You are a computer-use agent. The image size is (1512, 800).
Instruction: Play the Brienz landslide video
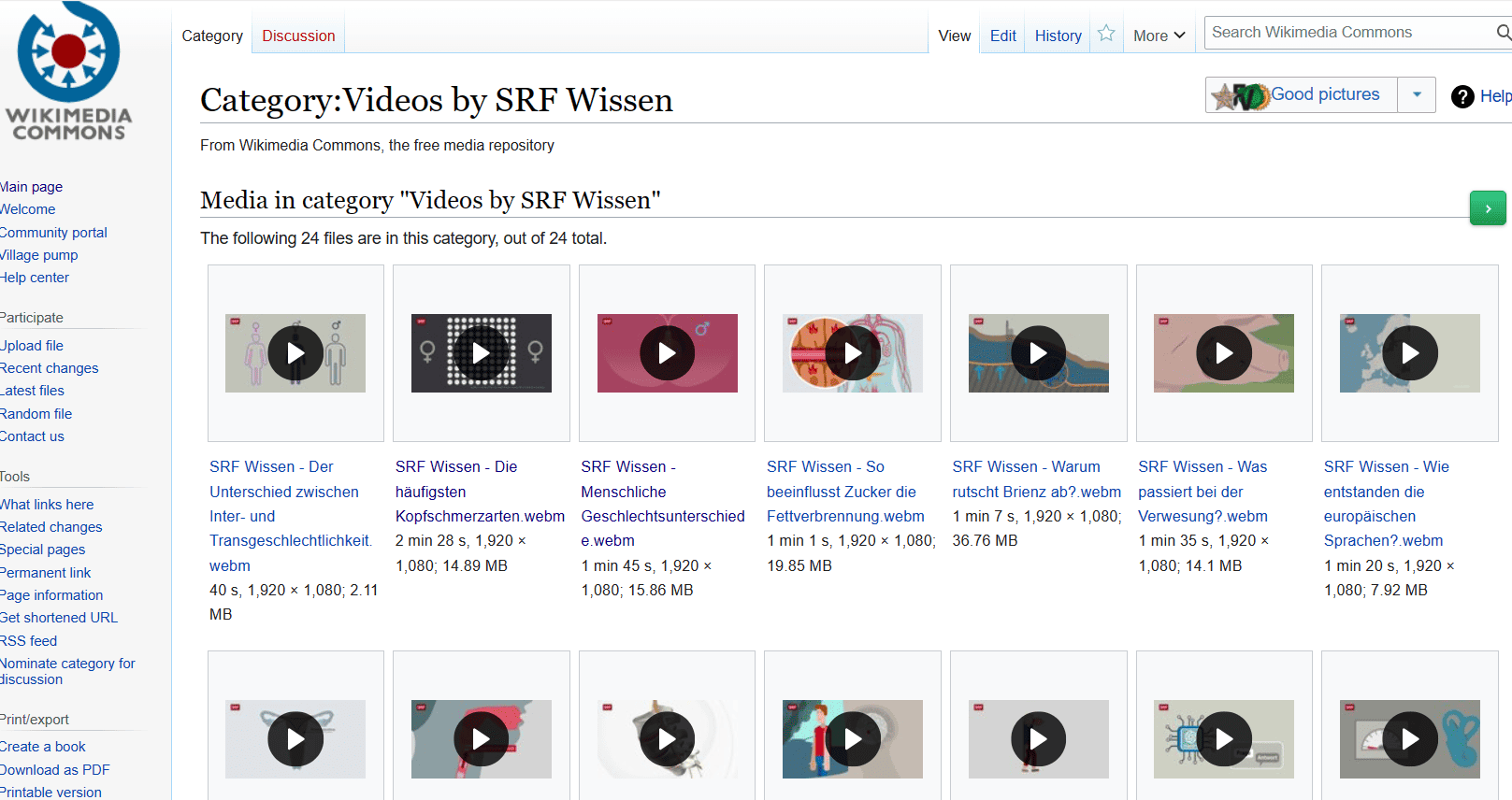pos(1038,353)
